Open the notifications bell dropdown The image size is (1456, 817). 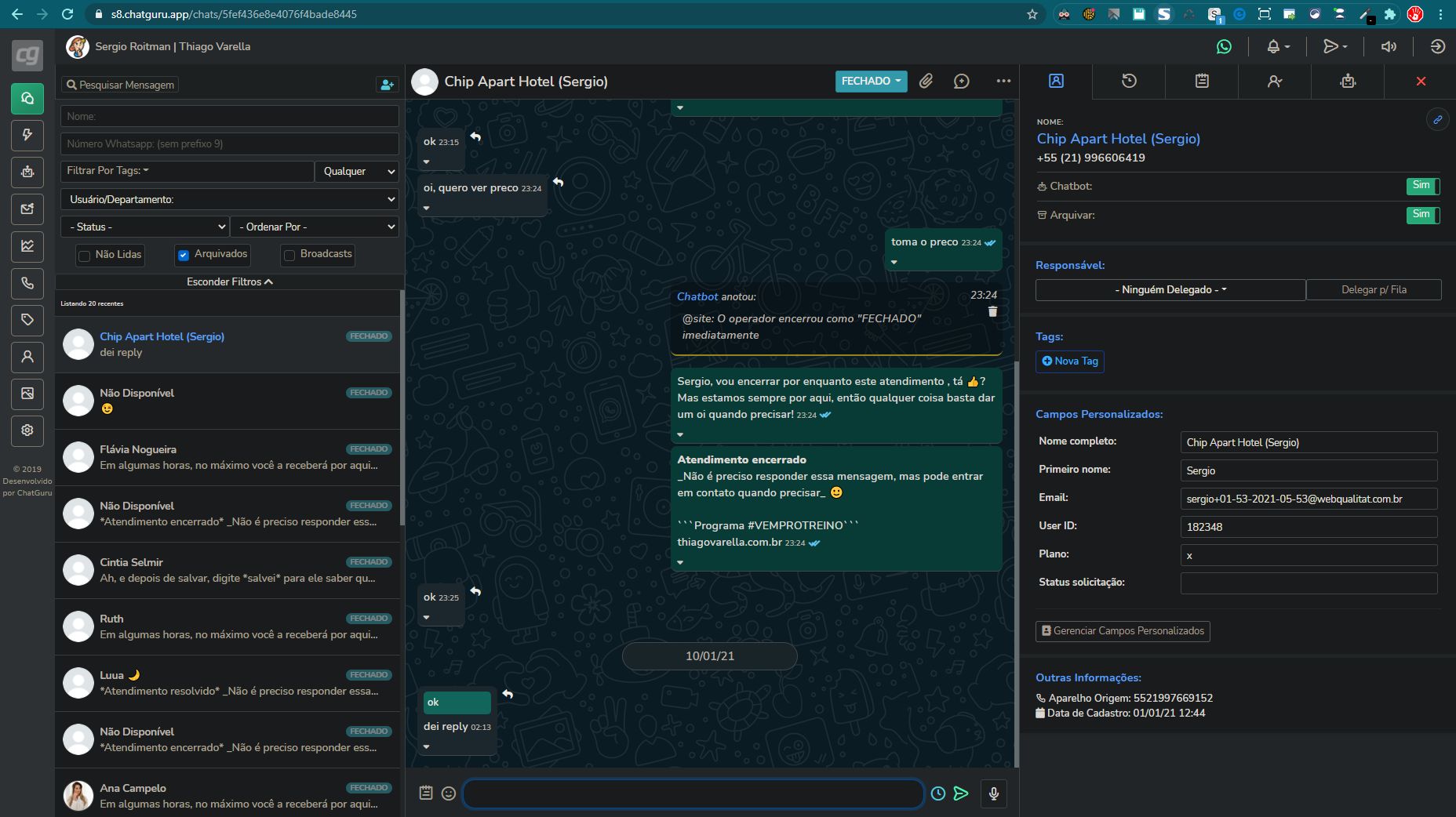point(1278,47)
